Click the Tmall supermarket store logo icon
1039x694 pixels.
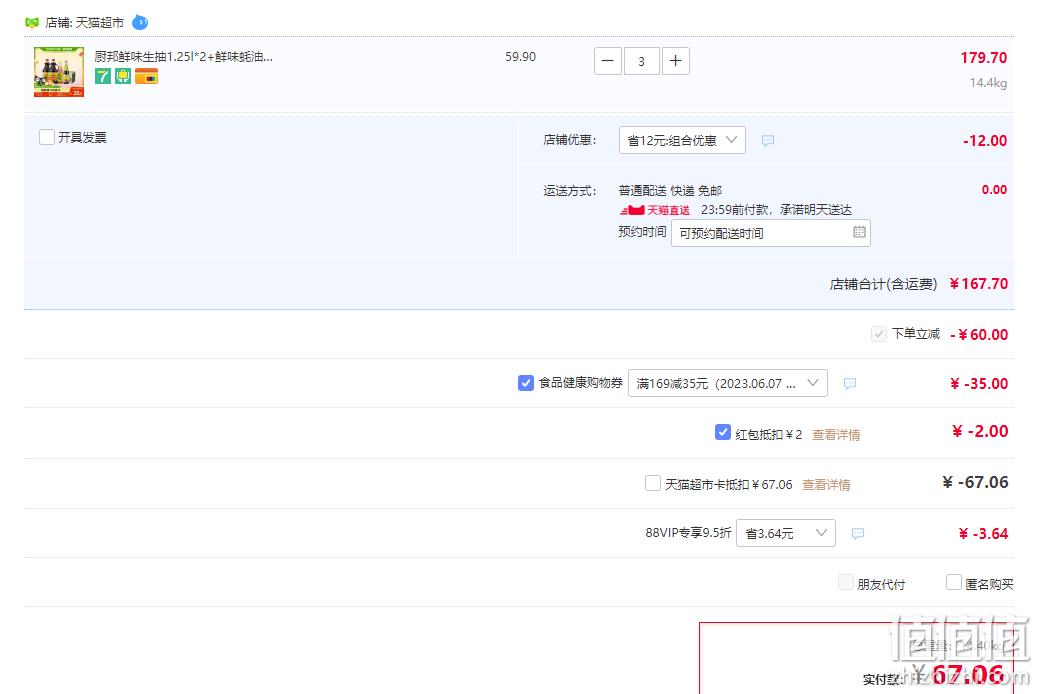coord(32,23)
